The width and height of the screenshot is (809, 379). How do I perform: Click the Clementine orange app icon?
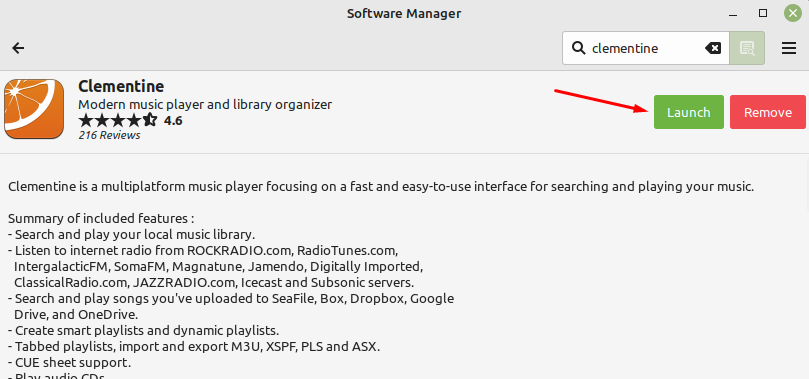[34, 109]
